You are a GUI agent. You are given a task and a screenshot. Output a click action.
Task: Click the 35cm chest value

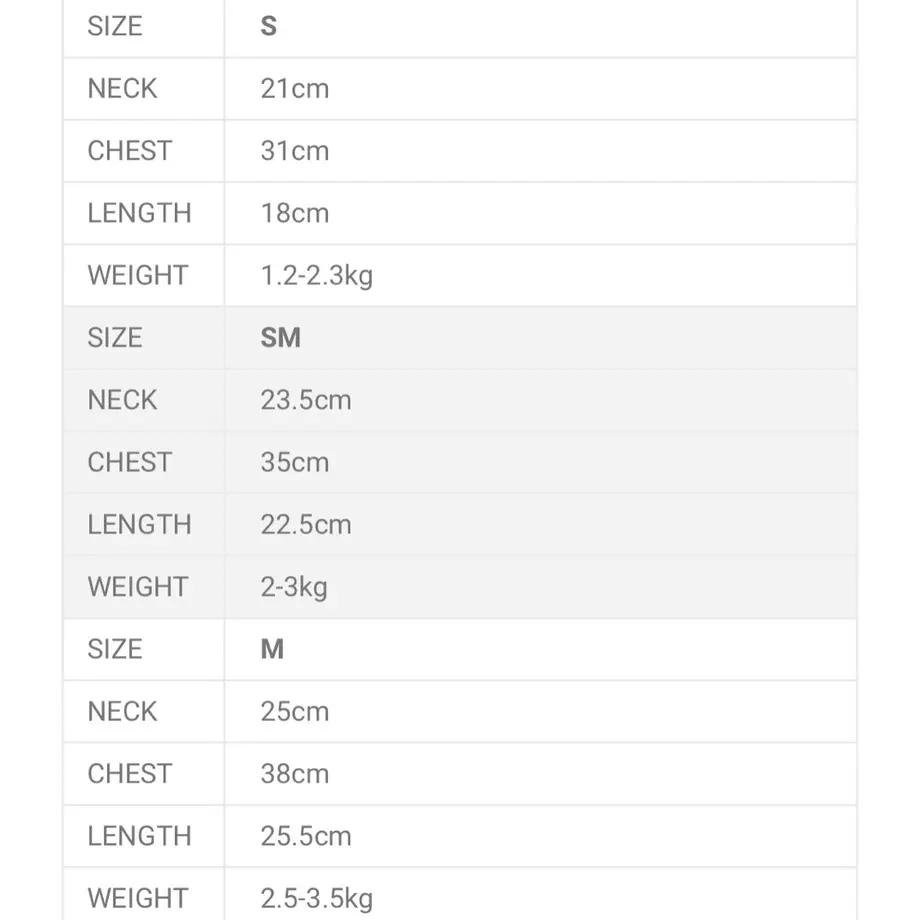tap(295, 462)
